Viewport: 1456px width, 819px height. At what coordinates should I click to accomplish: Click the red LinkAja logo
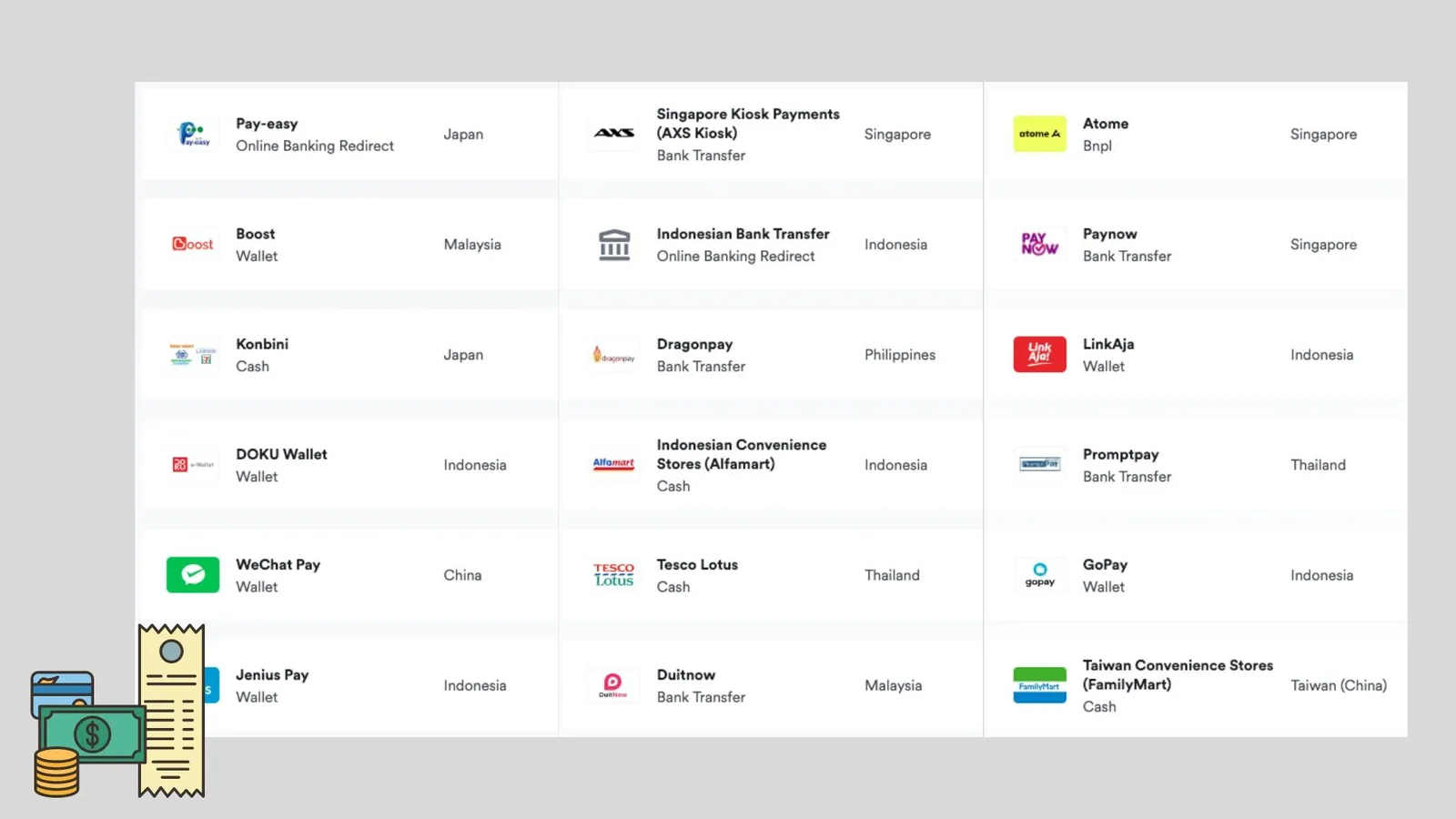[1039, 354]
